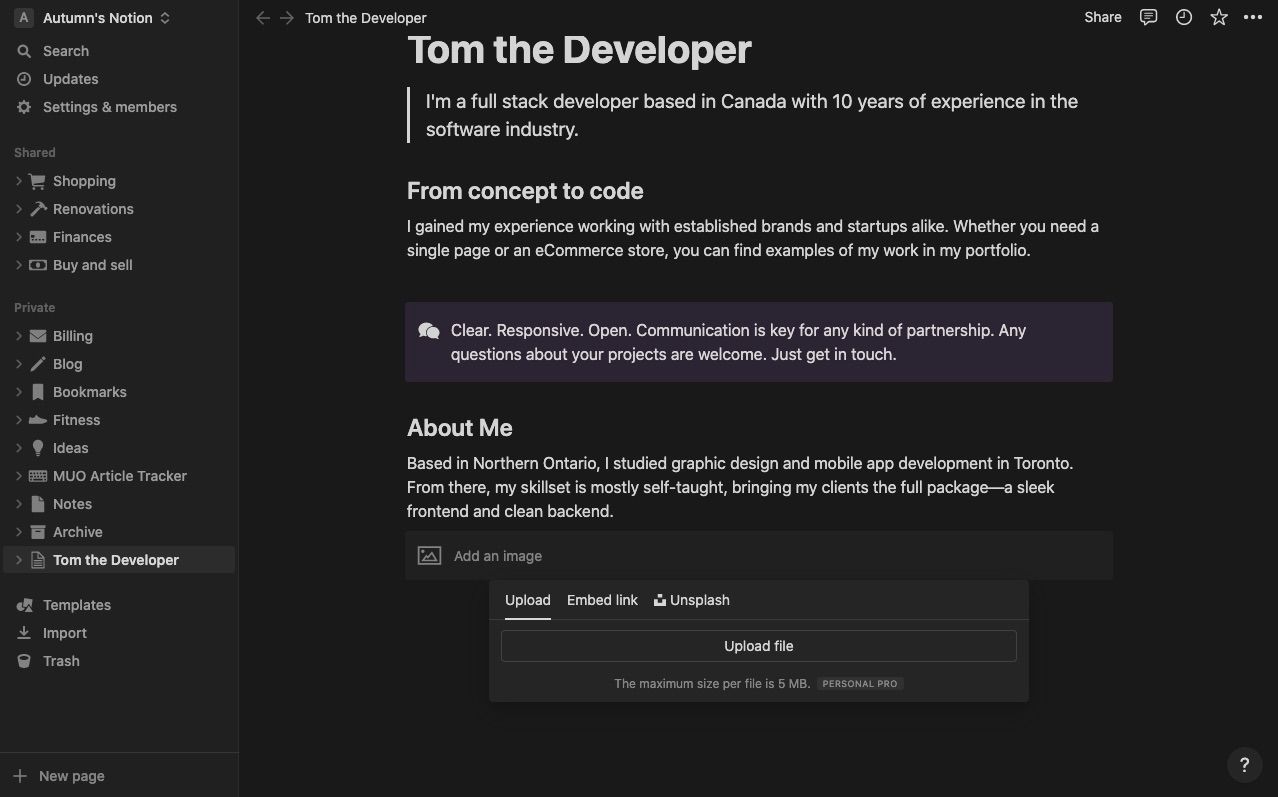The height and width of the screenshot is (797, 1278).
Task: Go back with the left arrow
Action: coord(263,18)
